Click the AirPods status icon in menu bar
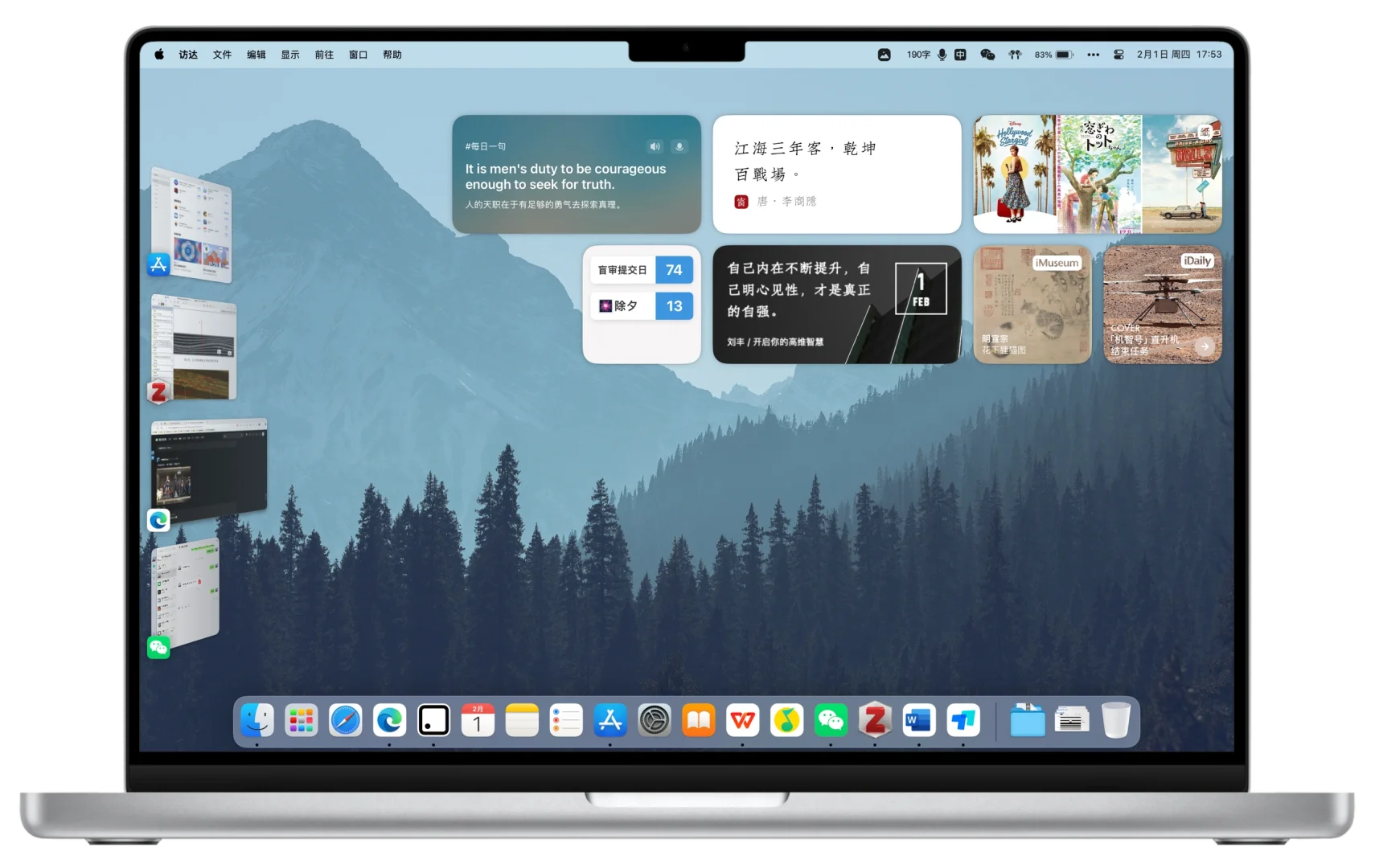Viewport: 1375px width, 868px height. coord(1015,55)
